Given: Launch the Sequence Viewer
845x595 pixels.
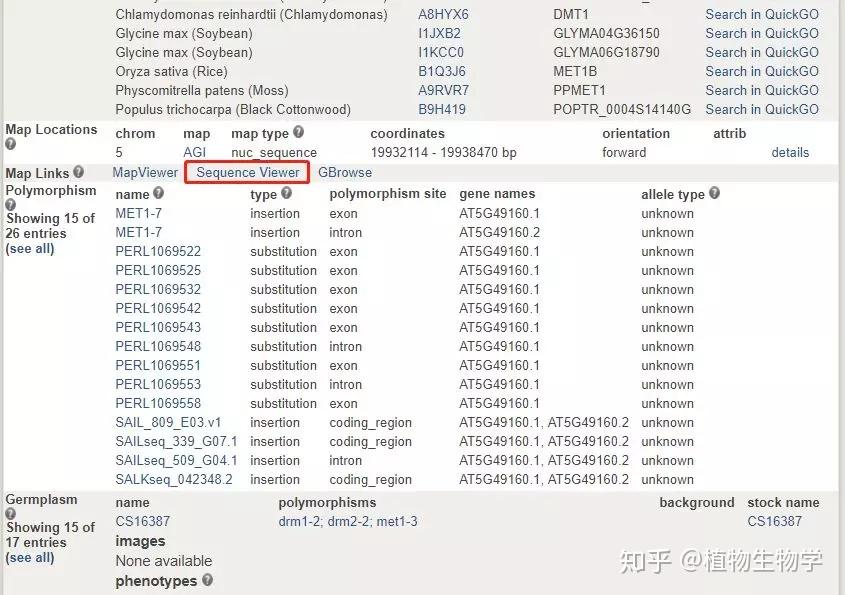Looking at the screenshot, I should [x=246, y=172].
